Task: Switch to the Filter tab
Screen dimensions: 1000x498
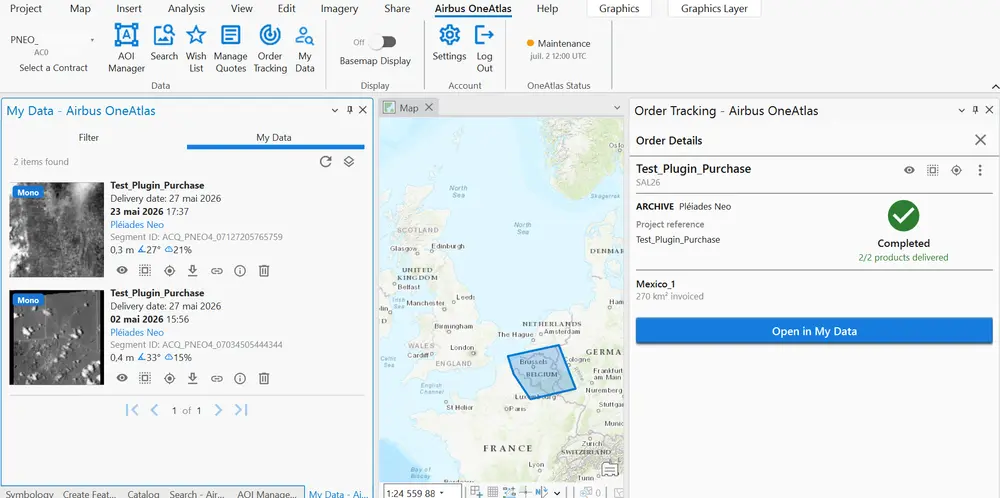Action: coord(89,137)
